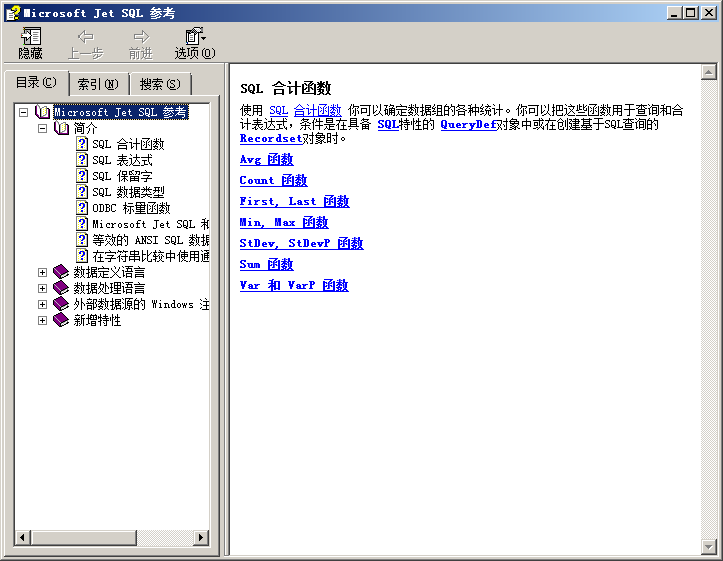Click the purple book icon for 数据定义语言
This screenshot has height=561, width=723.
click(x=61, y=272)
